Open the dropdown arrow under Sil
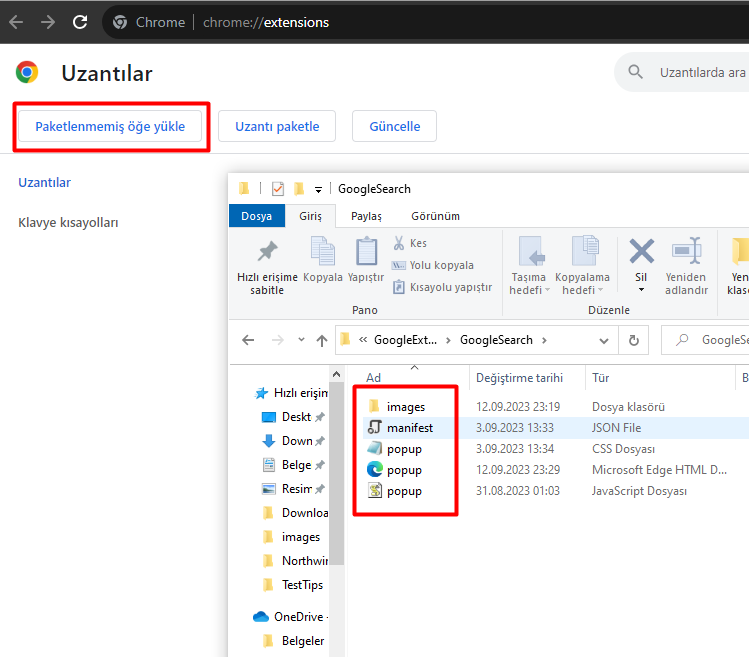This screenshot has width=749, height=657. (x=641, y=290)
